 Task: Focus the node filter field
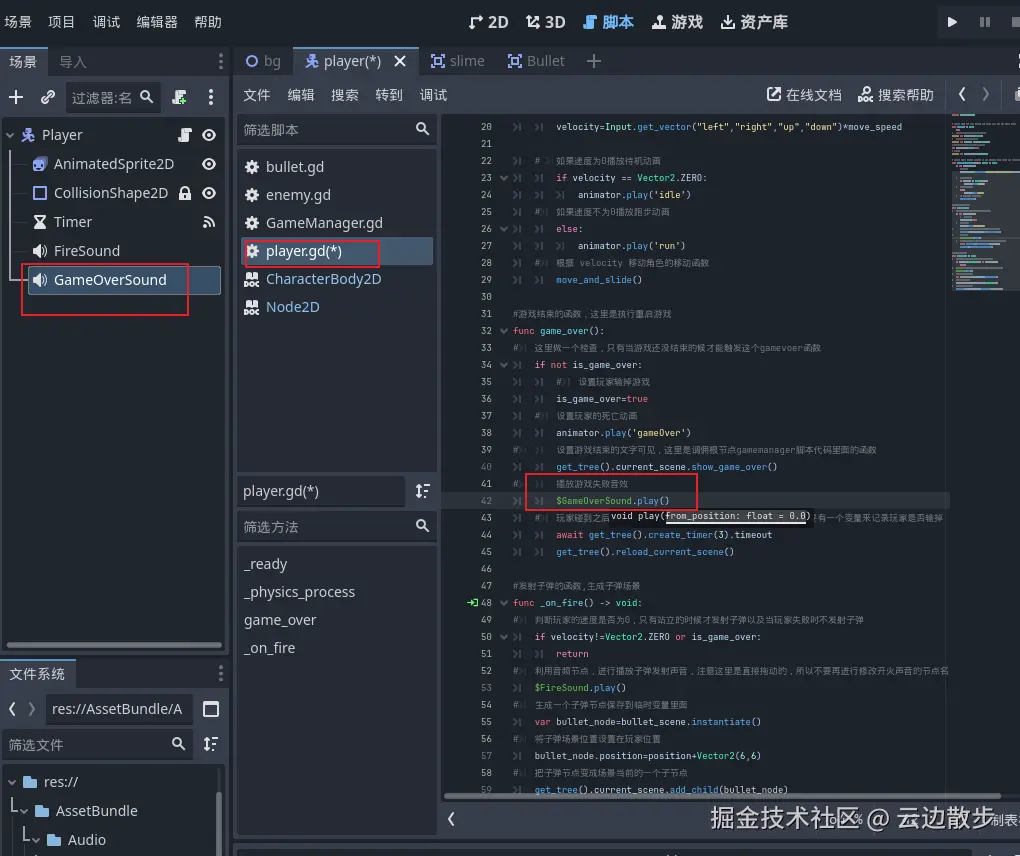coord(113,98)
